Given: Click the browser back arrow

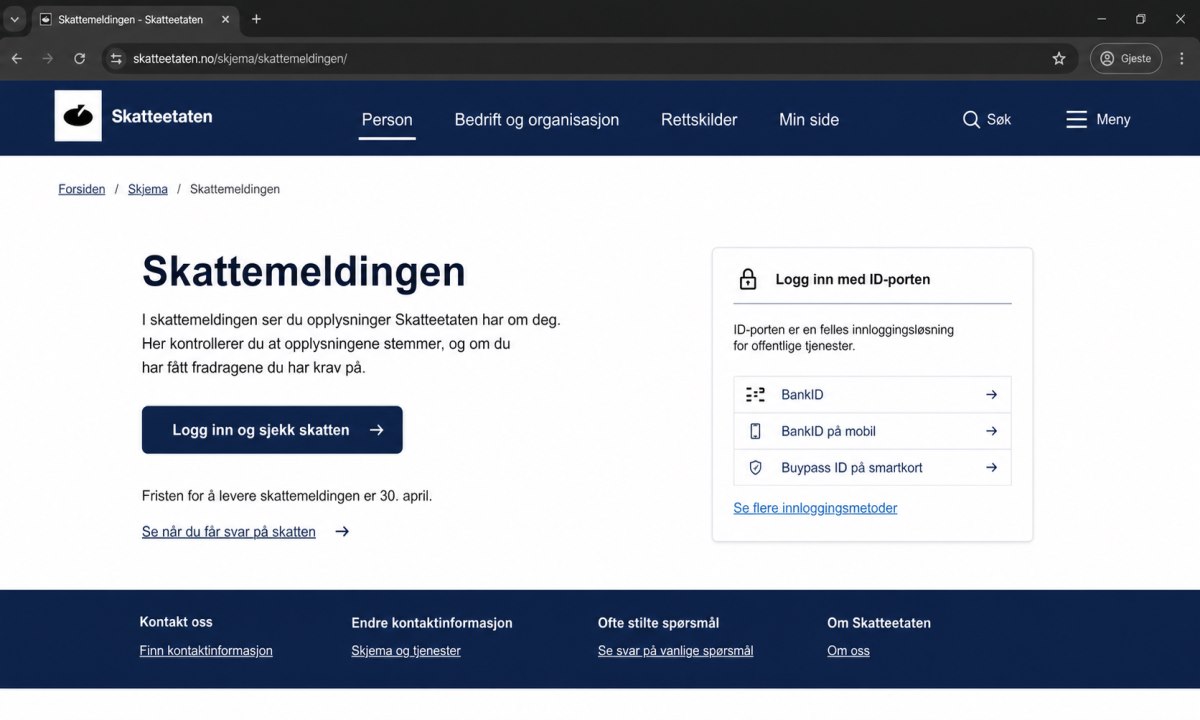Looking at the screenshot, I should pyautogui.click(x=16, y=58).
